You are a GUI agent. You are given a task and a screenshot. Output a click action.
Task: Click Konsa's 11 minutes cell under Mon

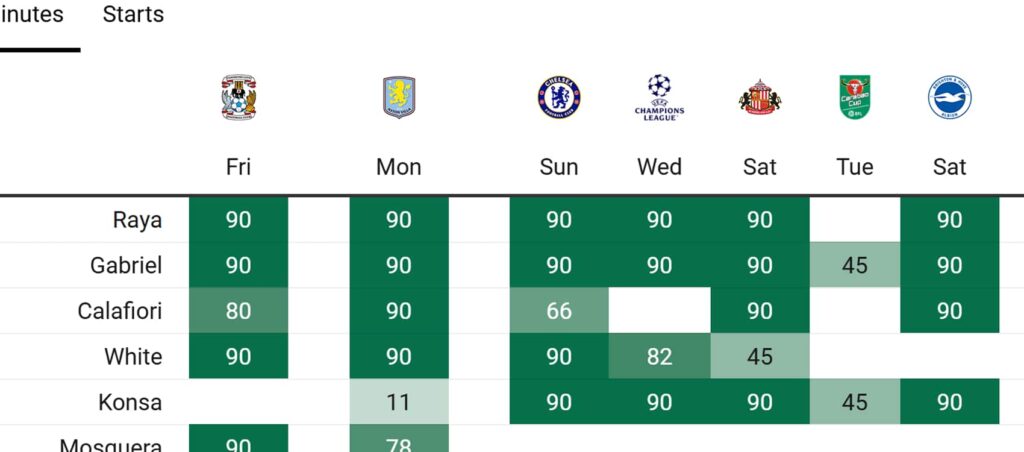[399, 402]
